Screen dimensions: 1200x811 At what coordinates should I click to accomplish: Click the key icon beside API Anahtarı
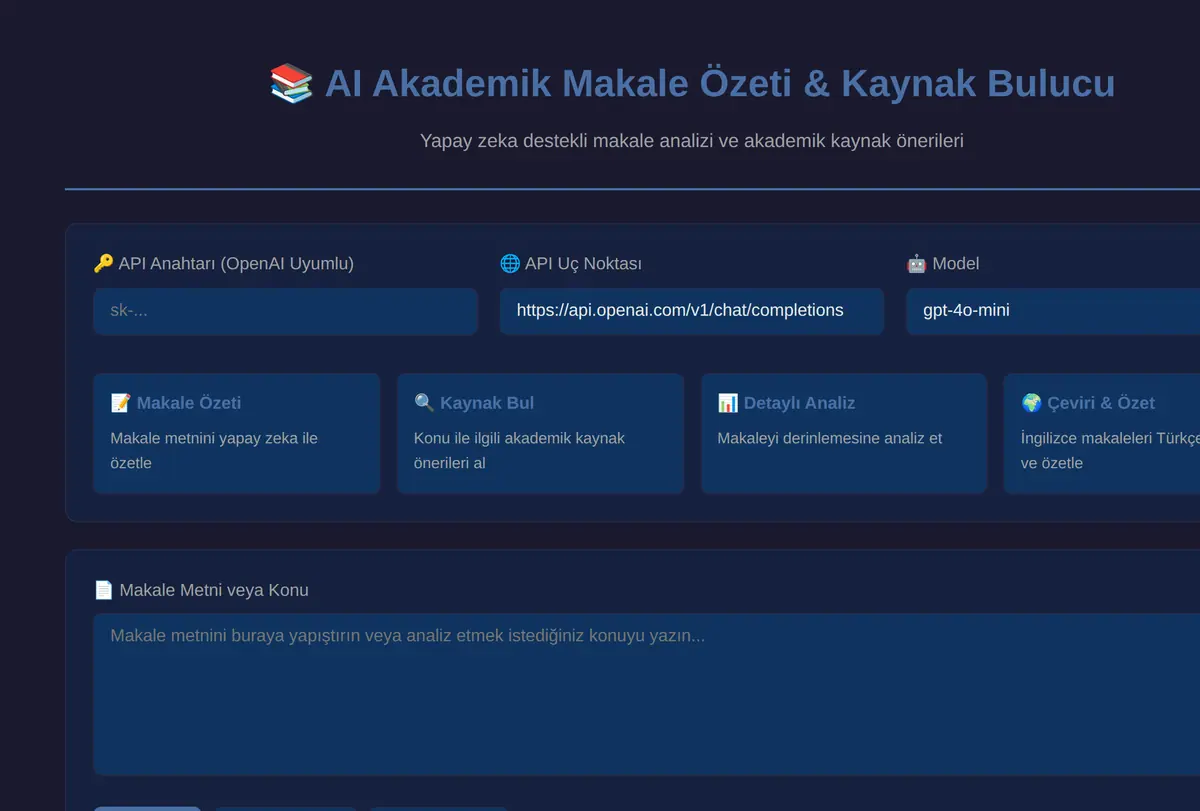pyautogui.click(x=104, y=264)
